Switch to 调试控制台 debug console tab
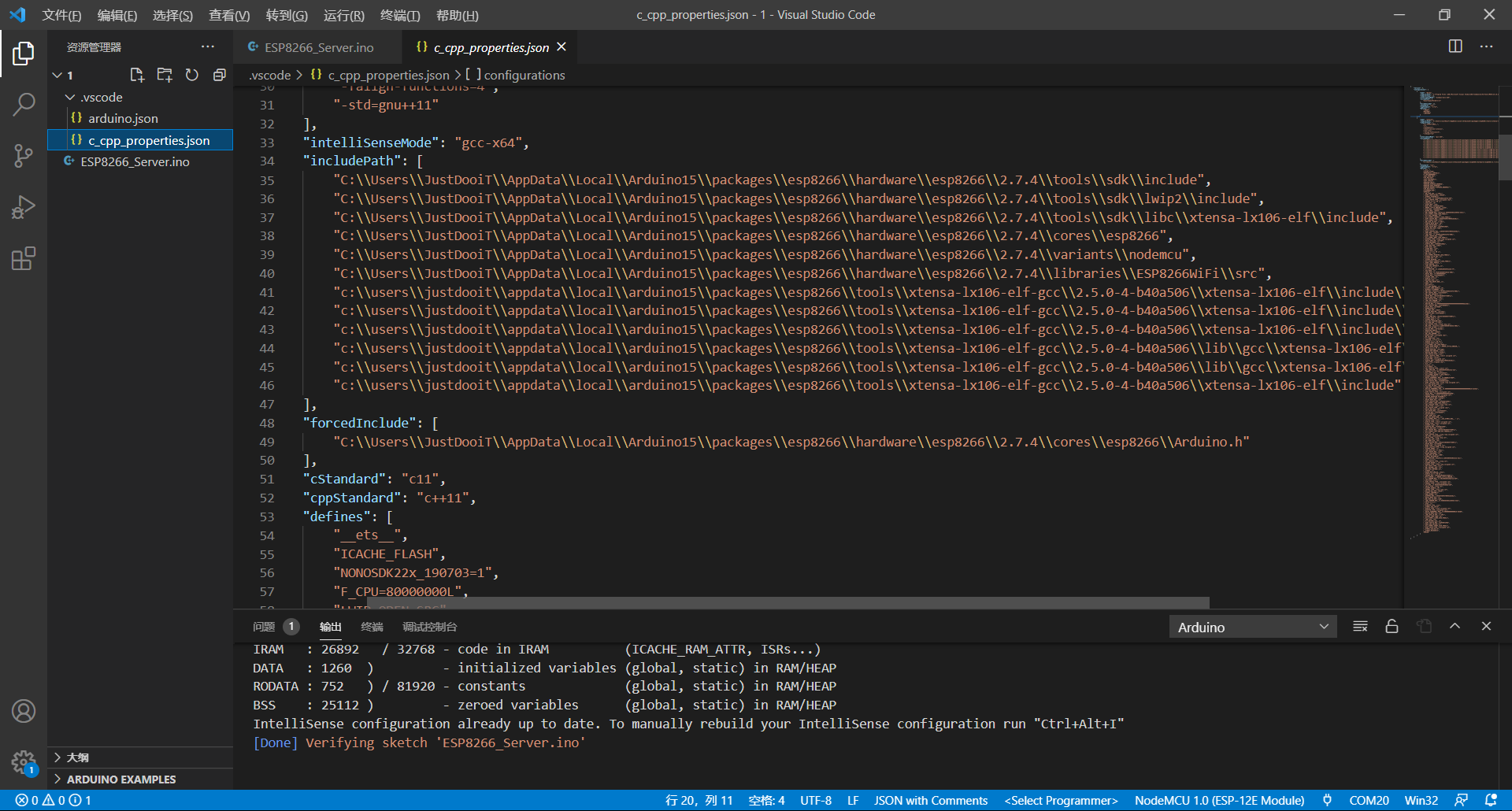1512x811 pixels. 429,627
